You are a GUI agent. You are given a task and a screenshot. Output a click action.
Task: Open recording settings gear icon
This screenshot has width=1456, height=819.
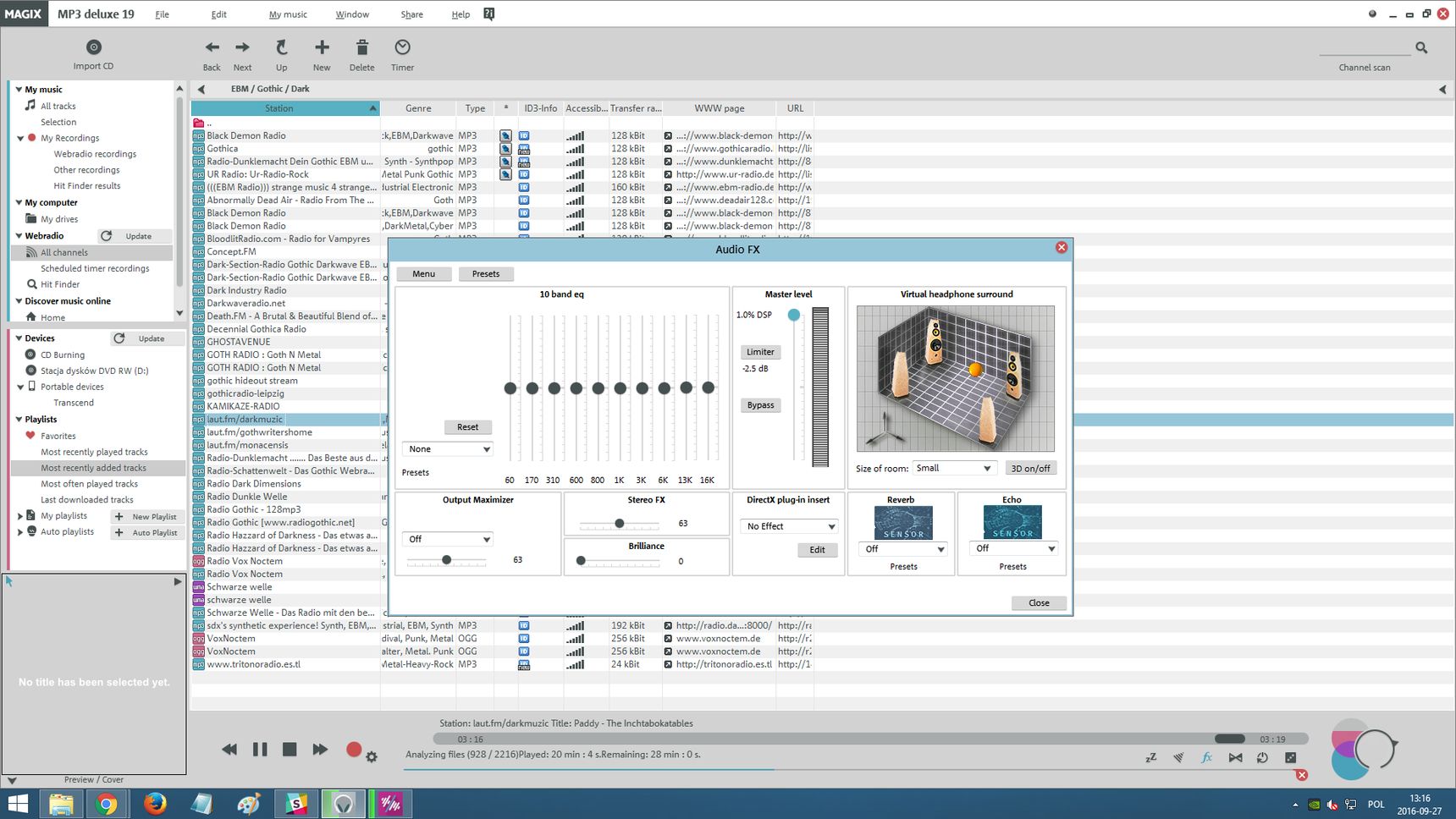coord(371,757)
